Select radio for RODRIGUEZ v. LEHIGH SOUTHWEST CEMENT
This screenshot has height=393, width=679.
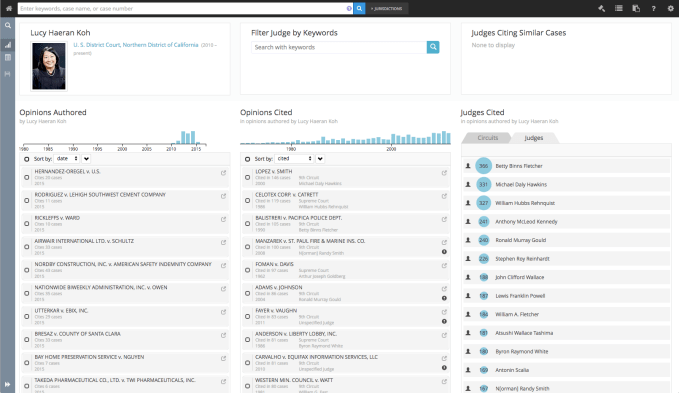27,200
